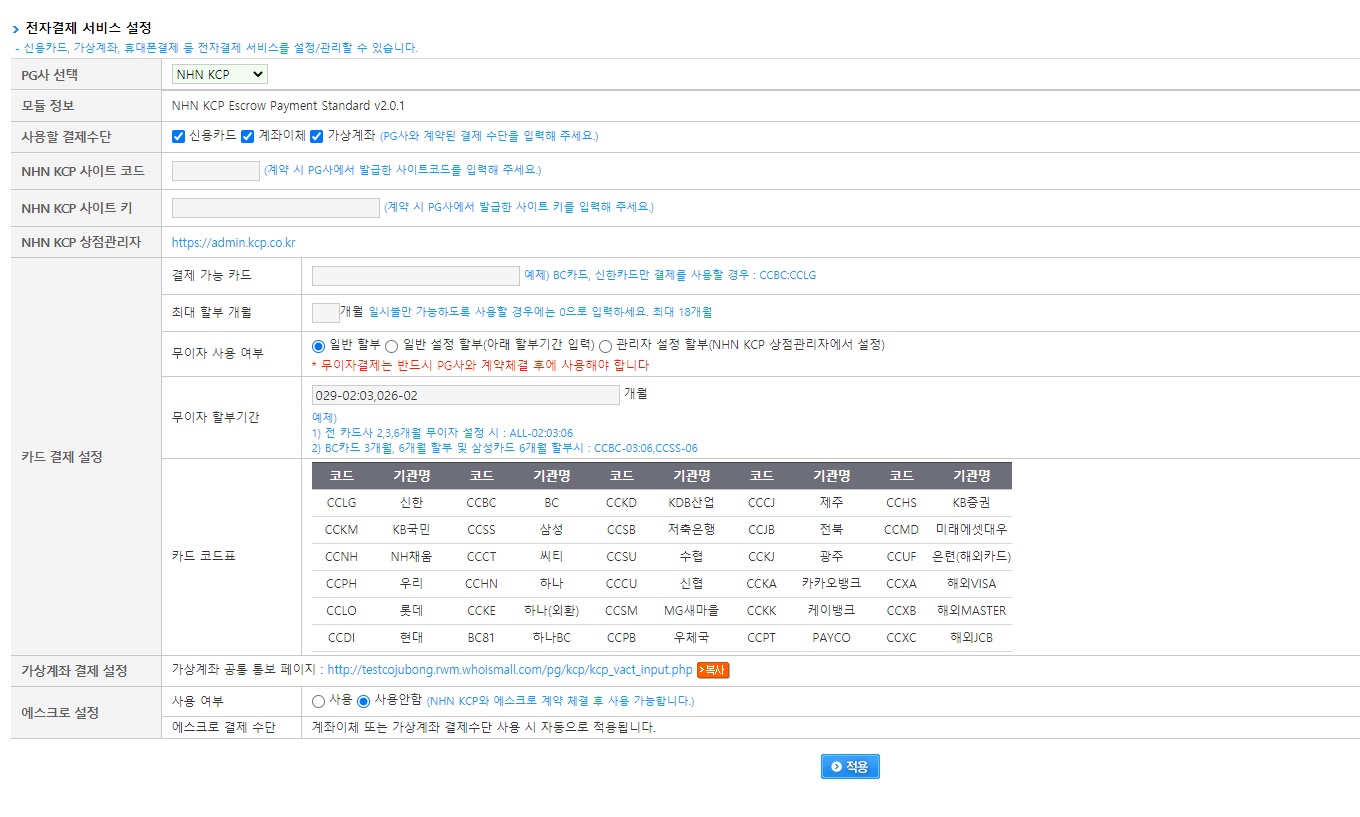Click the NHN KCP 사이트 키 input field
Viewport: 1360px width, 817px height.
click(274, 206)
